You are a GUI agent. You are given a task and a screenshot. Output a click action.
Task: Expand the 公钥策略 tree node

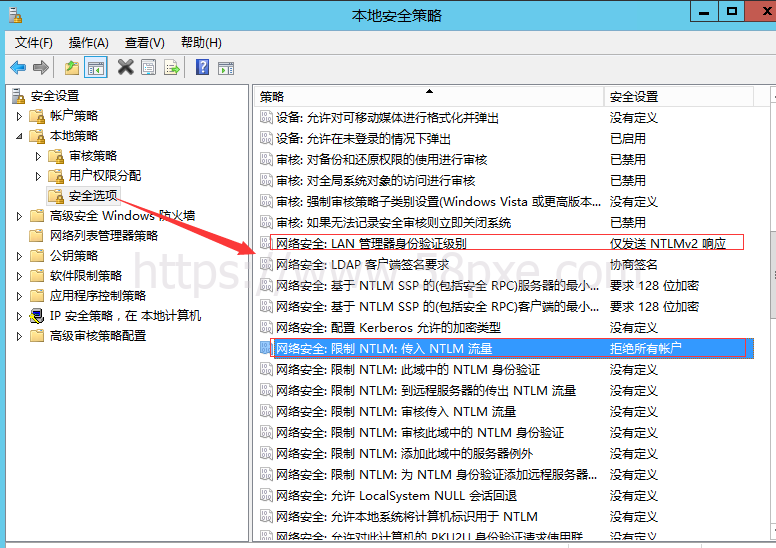[19, 256]
